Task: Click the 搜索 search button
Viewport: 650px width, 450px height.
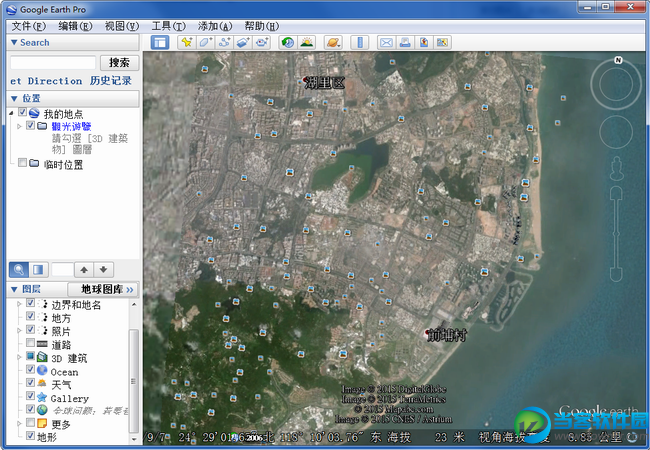Action: point(119,62)
